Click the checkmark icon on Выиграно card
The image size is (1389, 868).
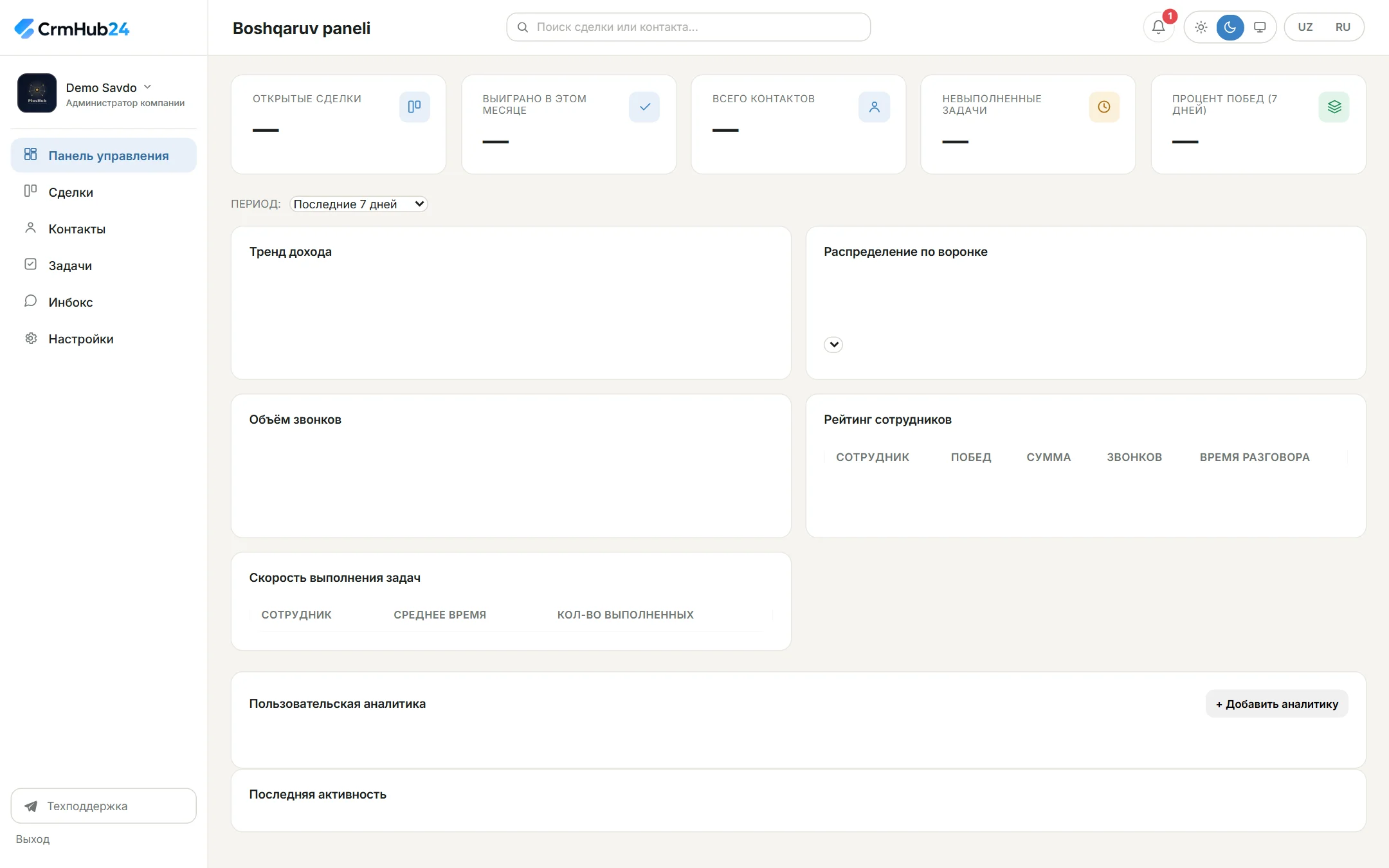pos(644,107)
